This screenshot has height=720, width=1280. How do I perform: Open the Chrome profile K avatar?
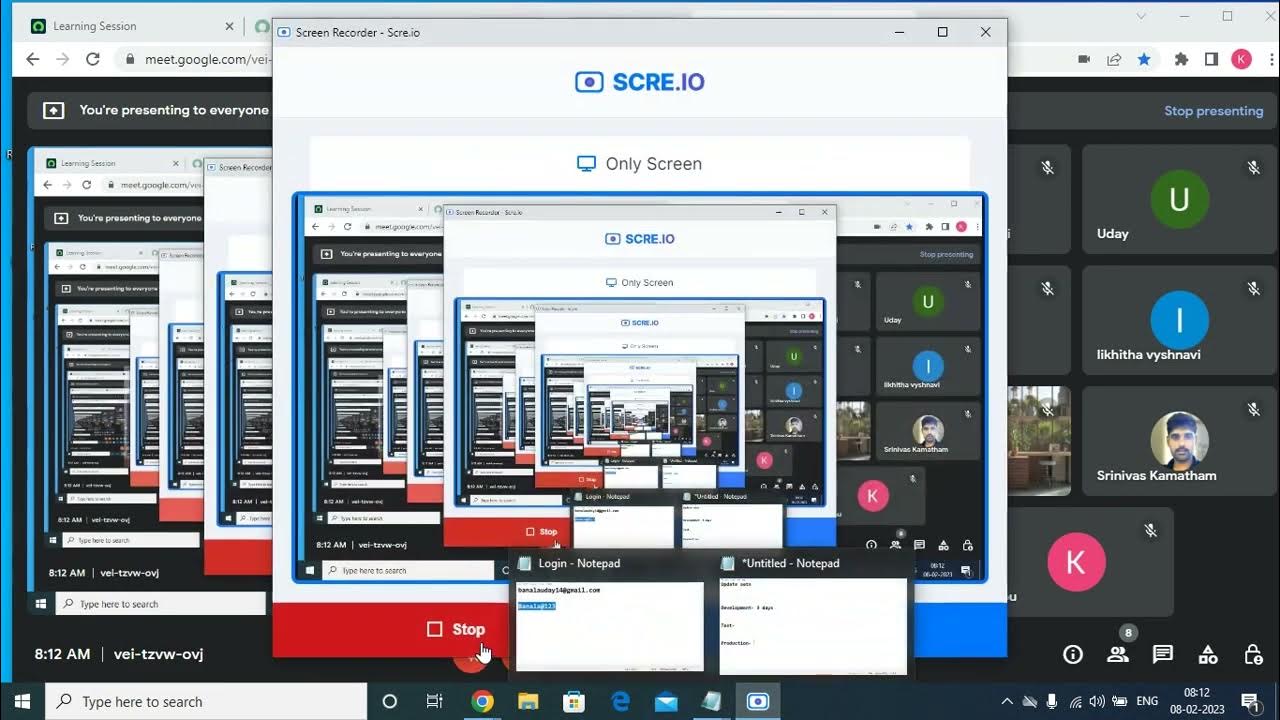coord(1242,59)
